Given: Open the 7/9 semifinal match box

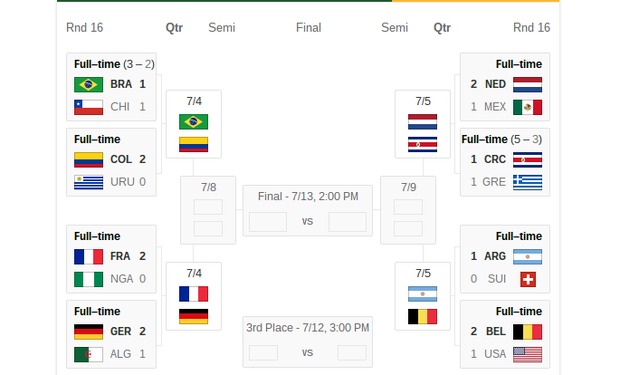Looking at the screenshot, I should pos(408,210).
